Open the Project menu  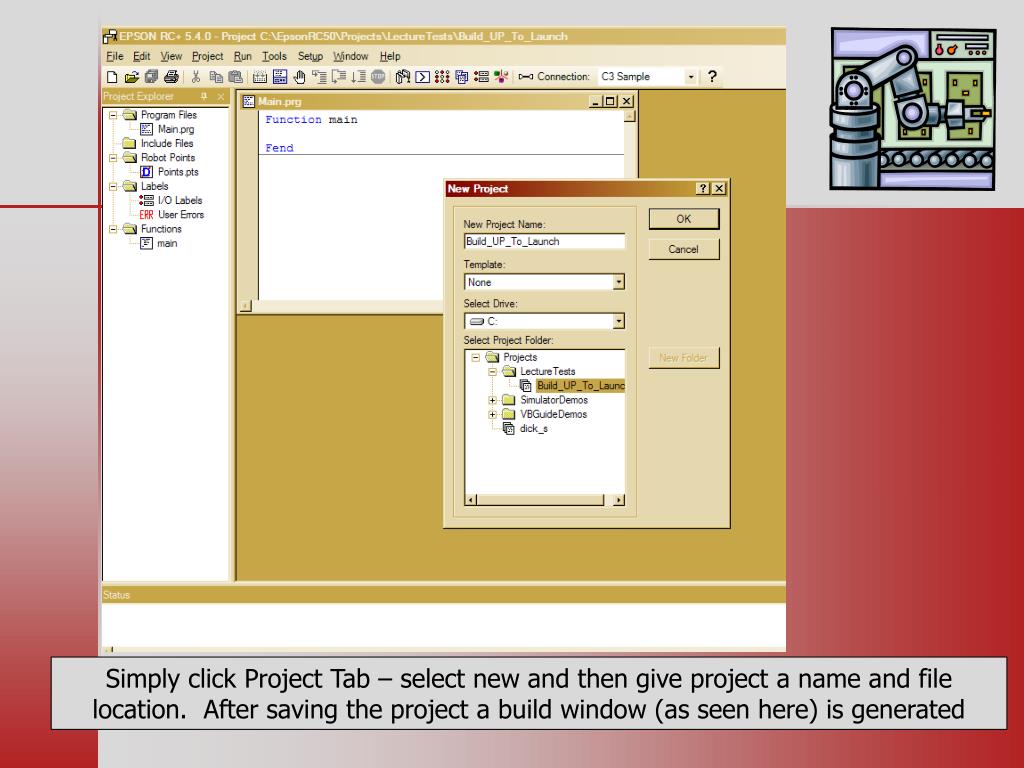[208, 57]
